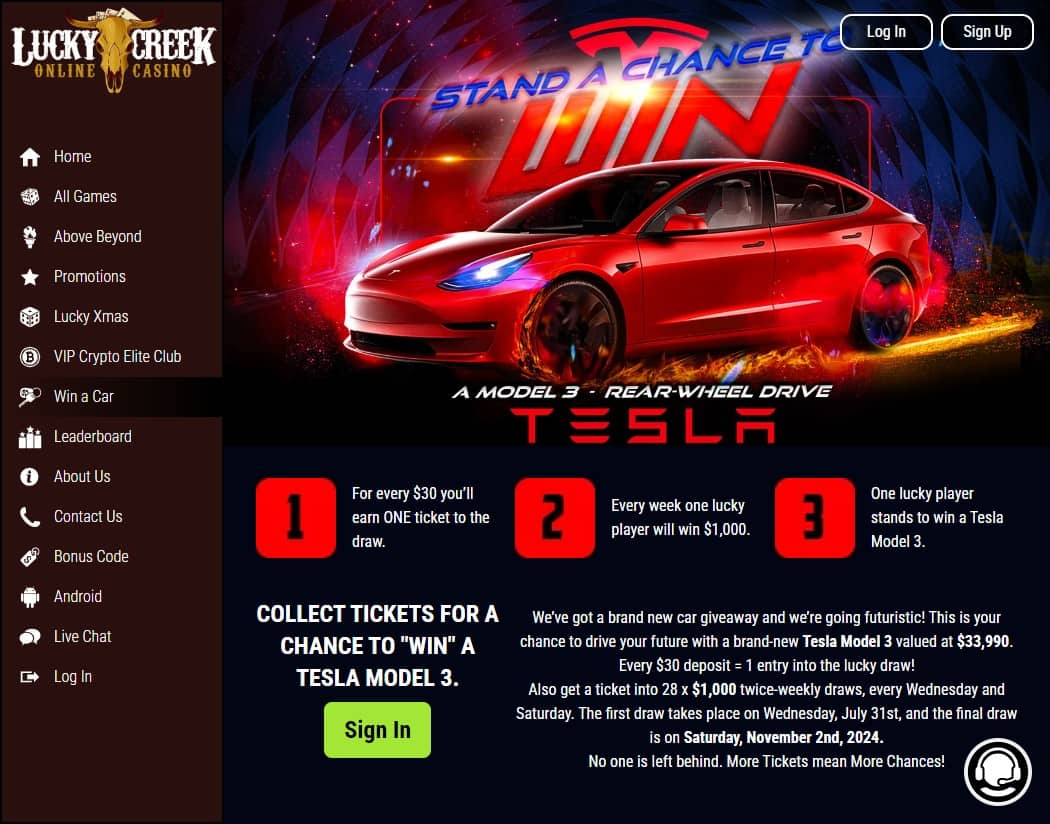Click the green Sign In button
This screenshot has height=824, width=1050.
pos(377,730)
